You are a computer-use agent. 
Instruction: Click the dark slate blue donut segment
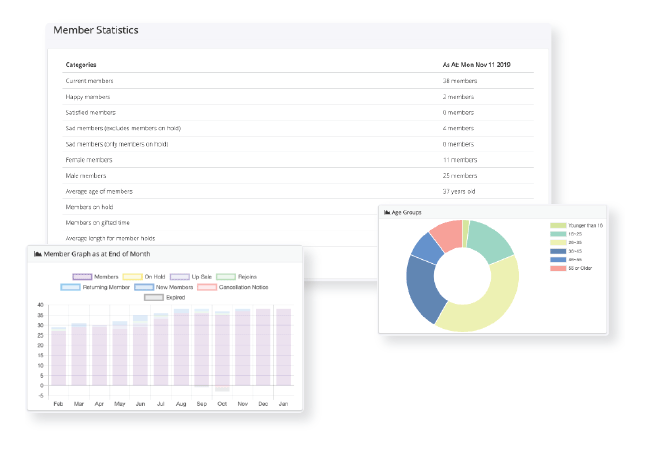click(421, 288)
